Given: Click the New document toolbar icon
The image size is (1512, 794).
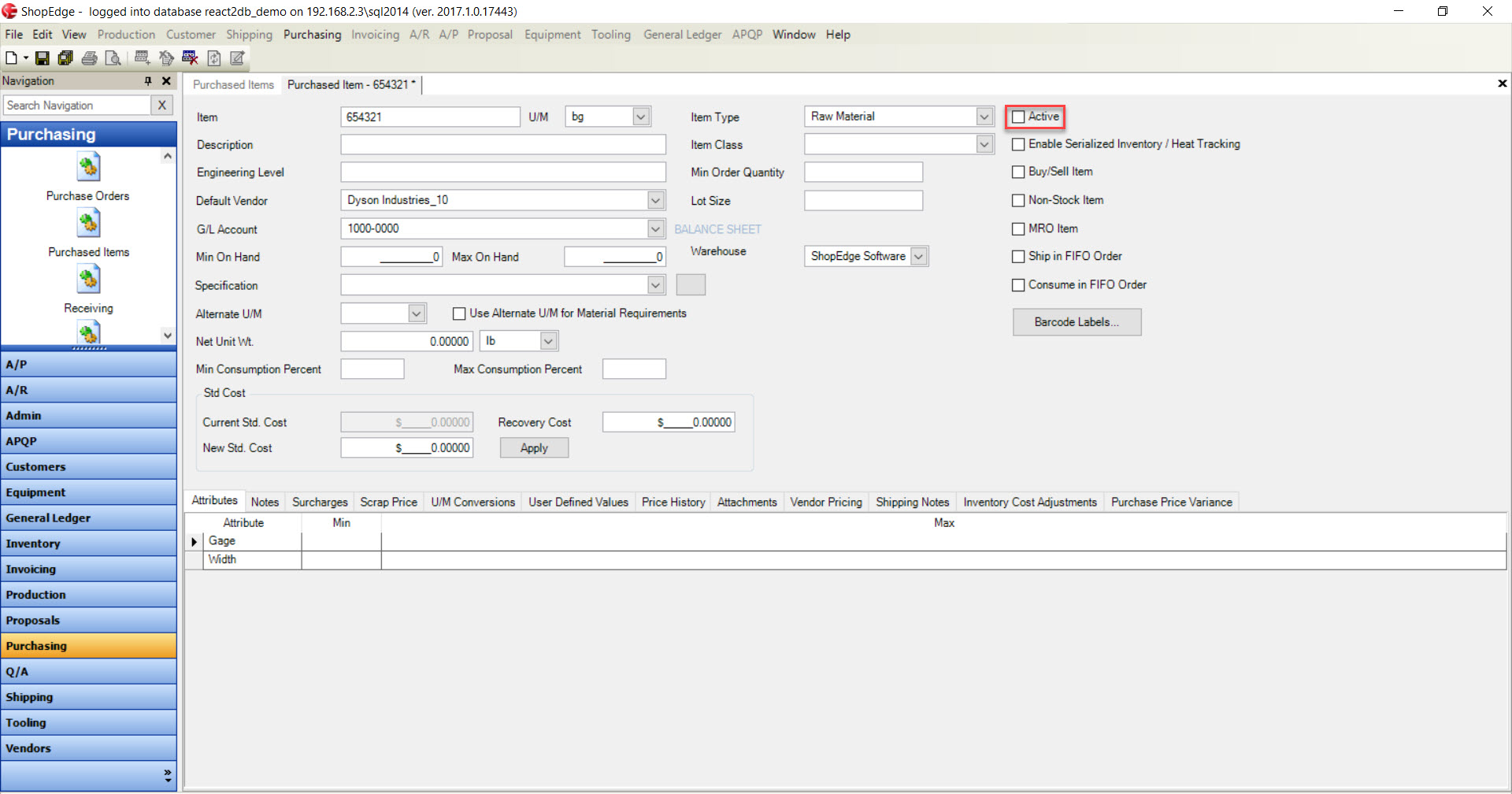Looking at the screenshot, I should (11, 58).
